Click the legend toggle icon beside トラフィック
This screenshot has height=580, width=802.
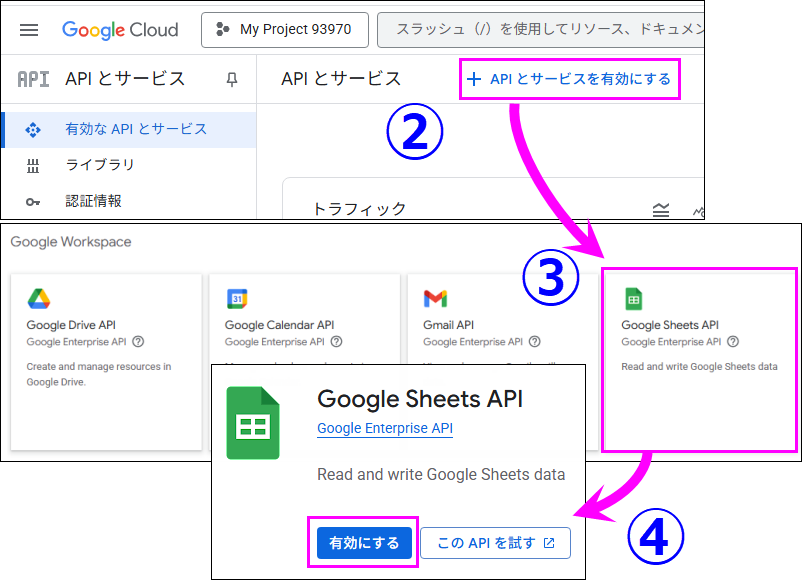[x=661, y=210]
